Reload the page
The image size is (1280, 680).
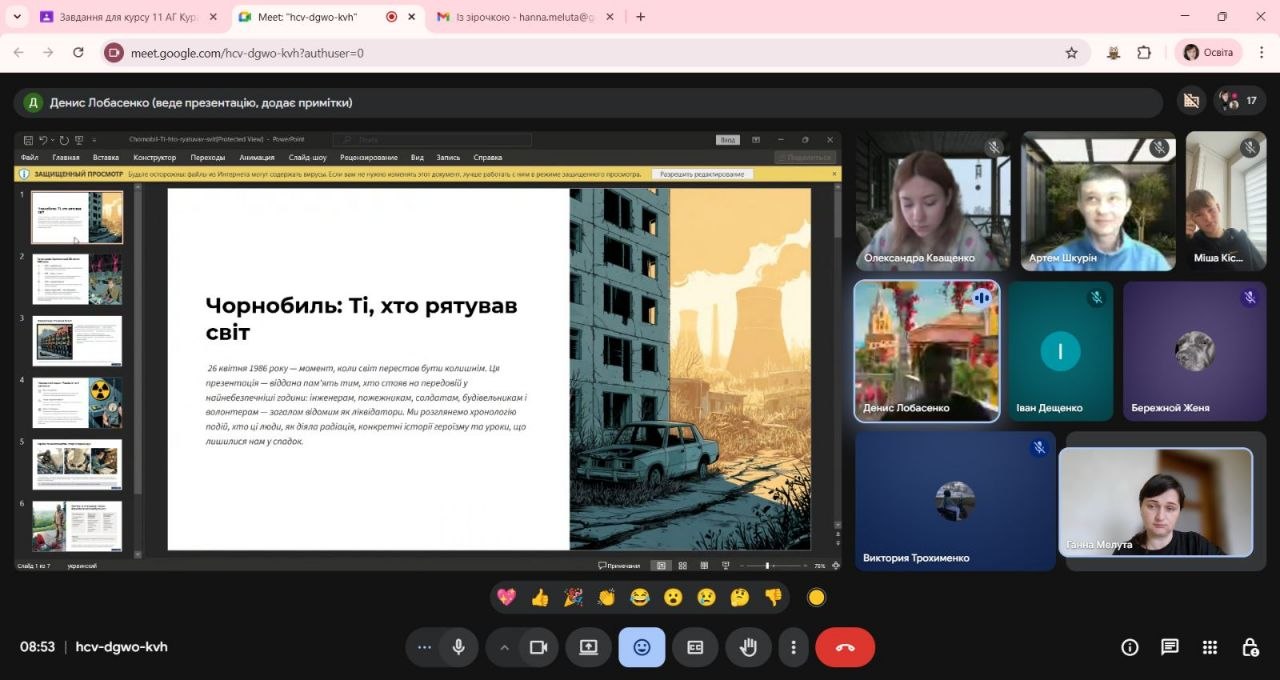click(x=79, y=53)
